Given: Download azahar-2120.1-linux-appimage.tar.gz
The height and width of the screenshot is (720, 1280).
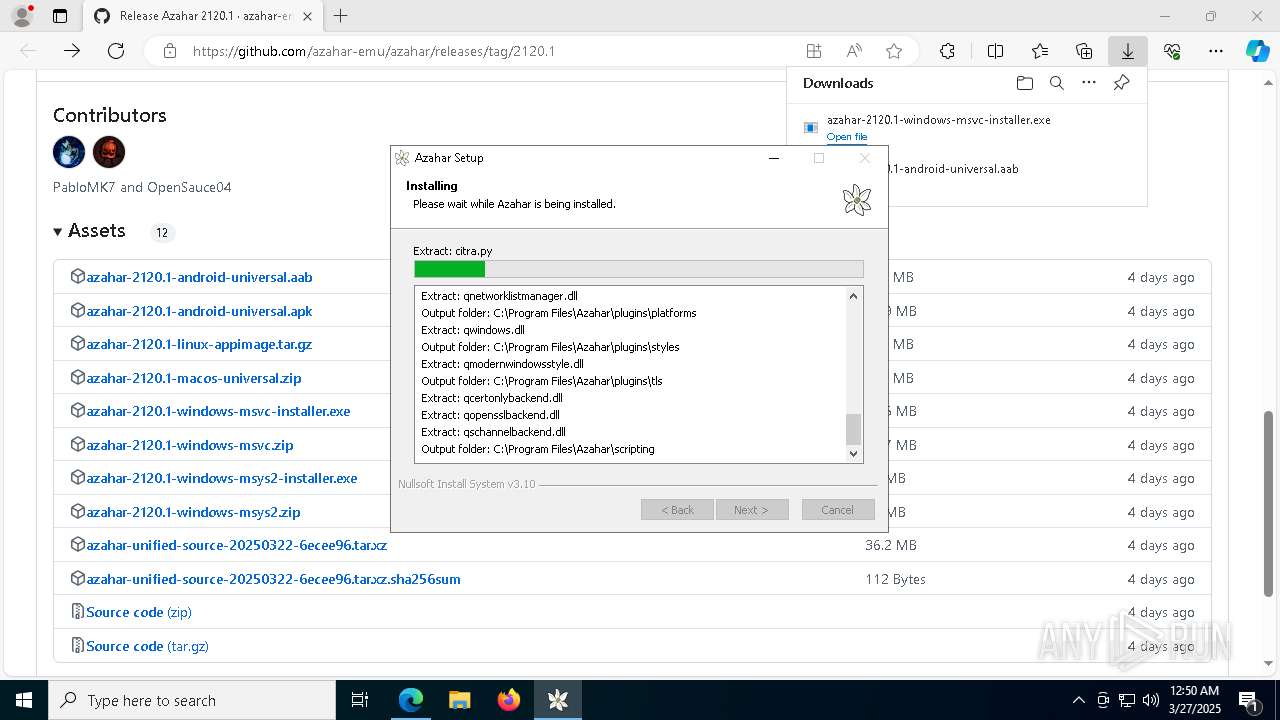Looking at the screenshot, I should coord(199,344).
